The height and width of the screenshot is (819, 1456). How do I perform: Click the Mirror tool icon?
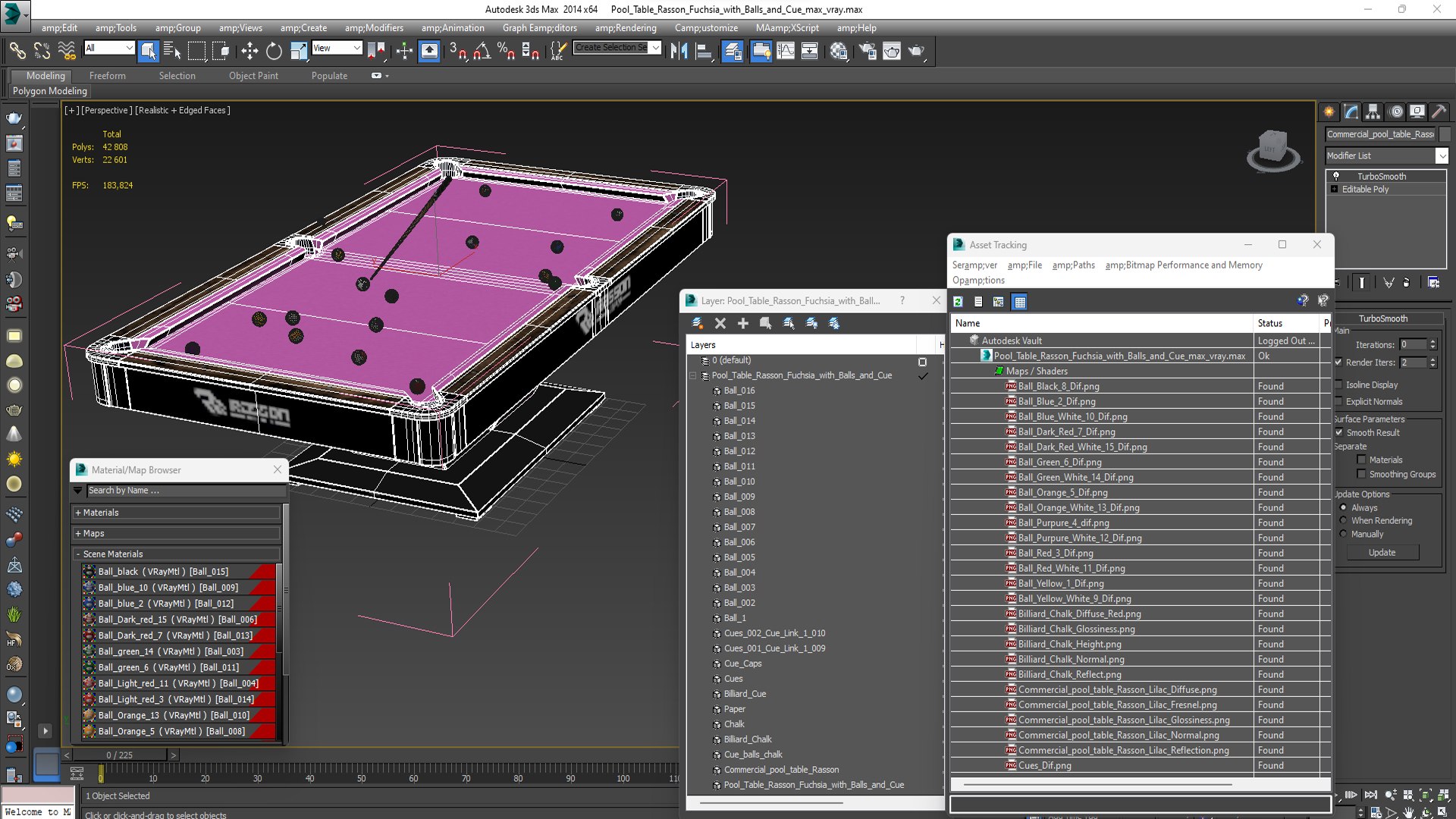(679, 51)
